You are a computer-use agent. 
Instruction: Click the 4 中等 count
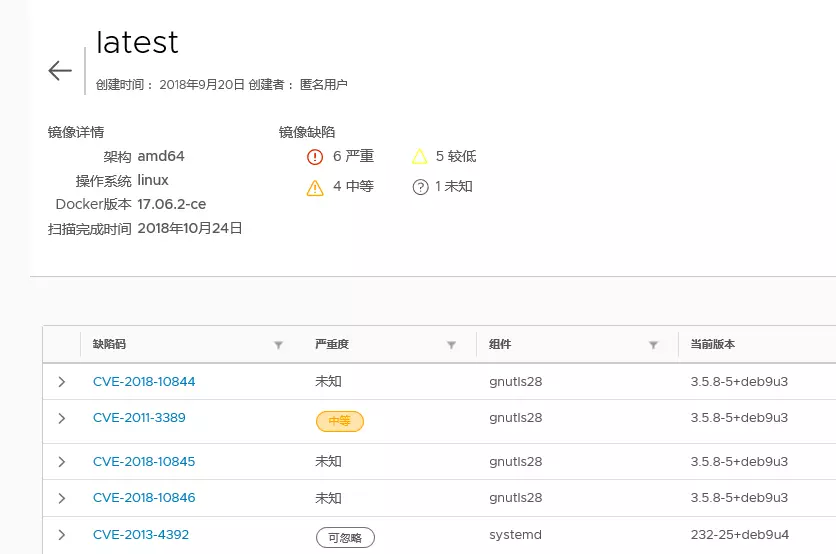coord(353,186)
